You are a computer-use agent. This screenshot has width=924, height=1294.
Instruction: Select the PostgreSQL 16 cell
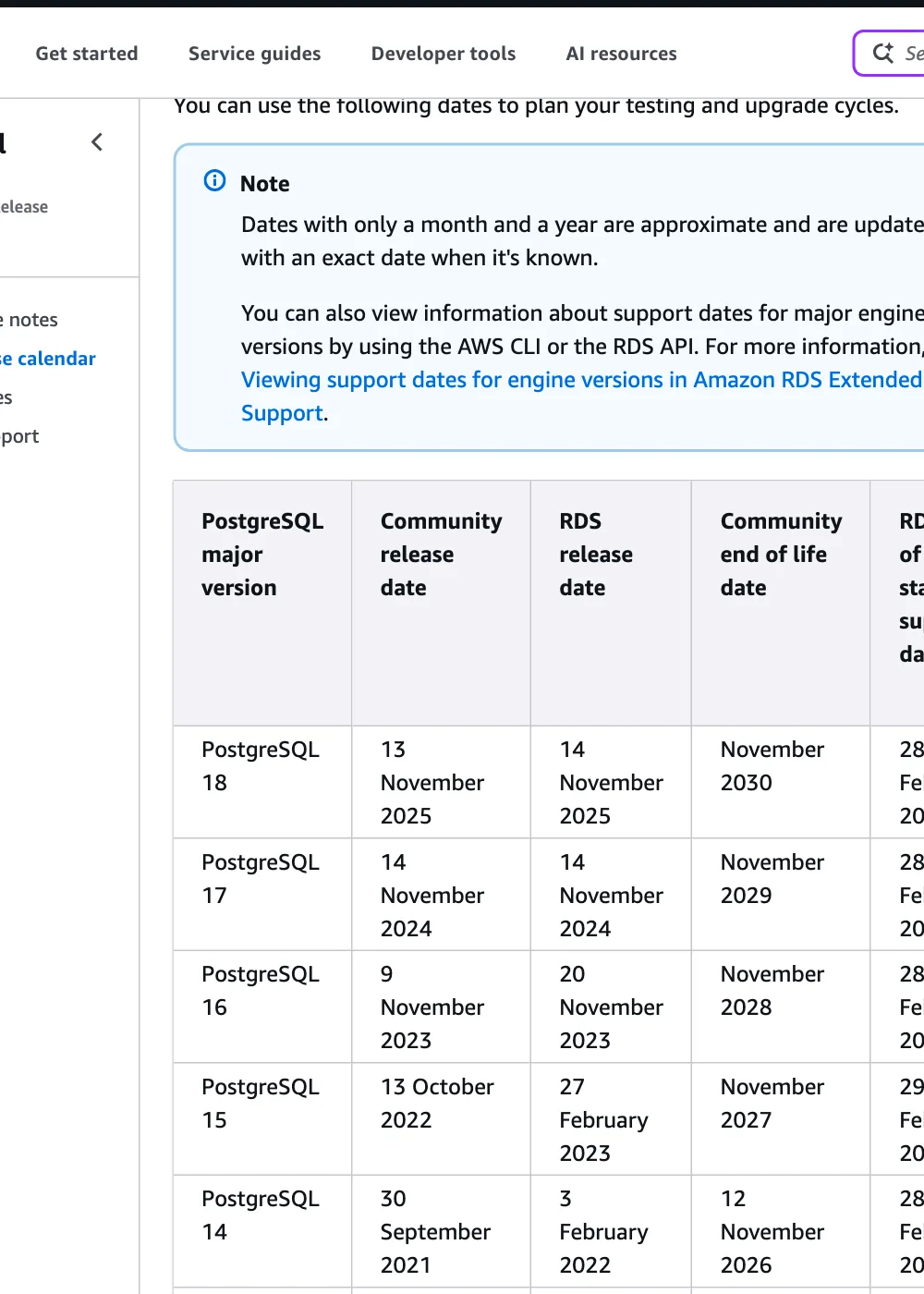point(262,1007)
